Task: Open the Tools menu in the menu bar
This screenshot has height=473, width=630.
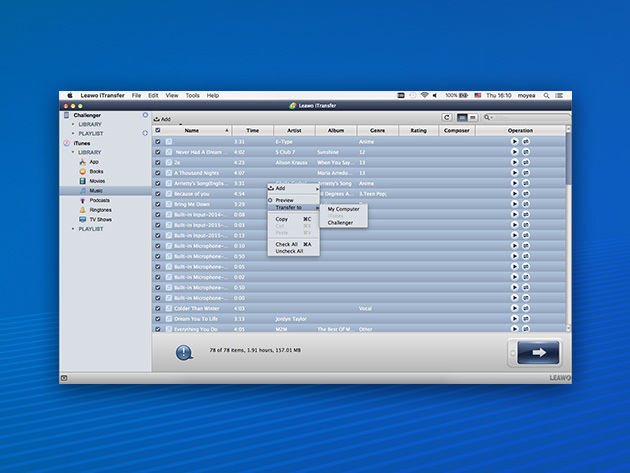Action: click(192, 95)
